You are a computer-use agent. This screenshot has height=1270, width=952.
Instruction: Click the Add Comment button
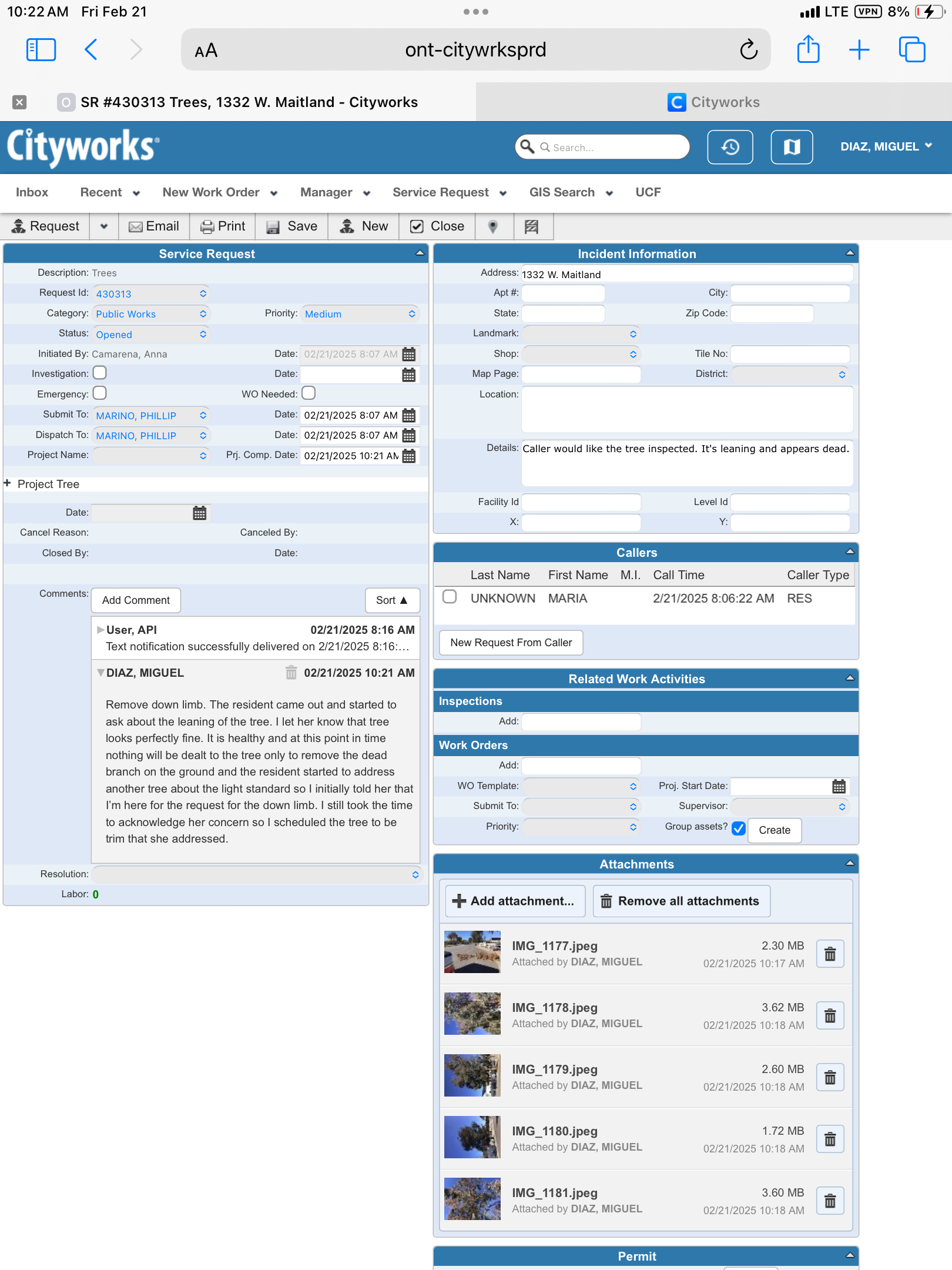[136, 600]
